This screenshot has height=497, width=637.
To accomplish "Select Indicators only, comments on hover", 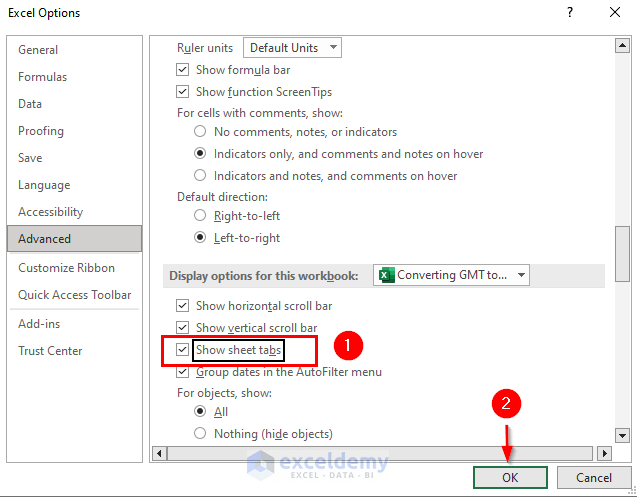I will pos(200,153).
